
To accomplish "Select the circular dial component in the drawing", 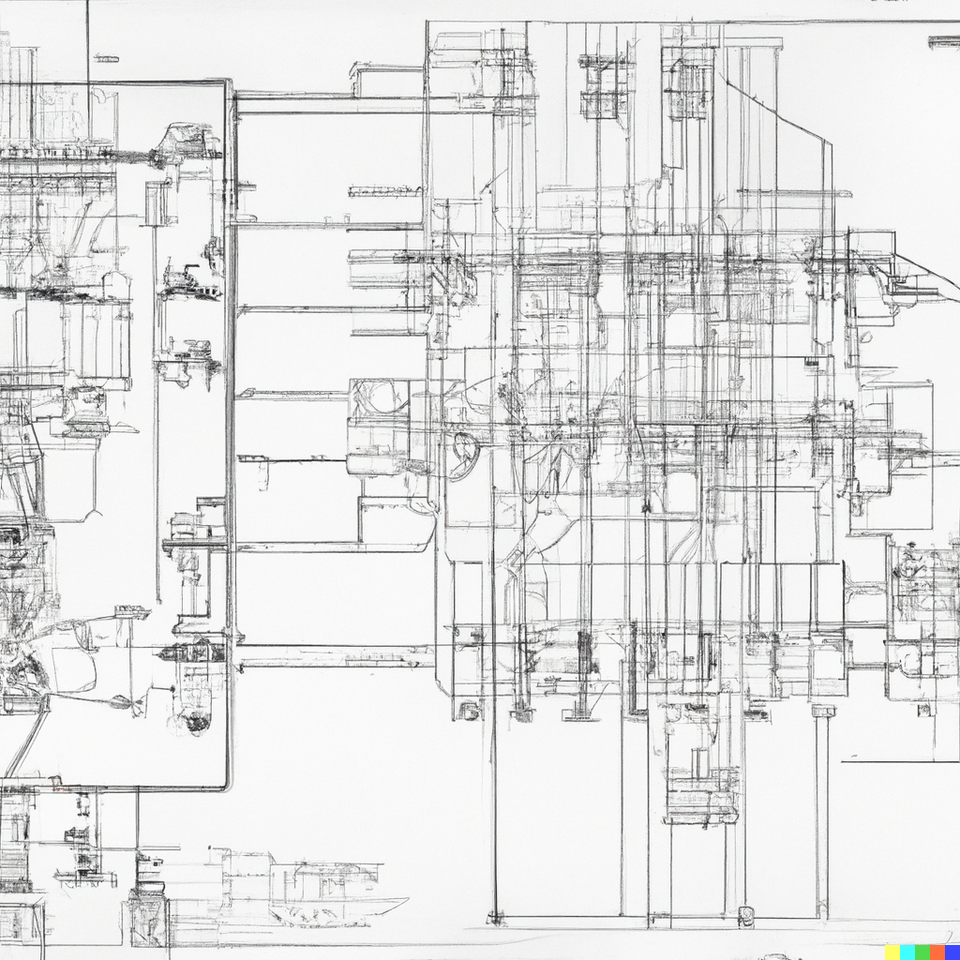I will pos(463,456).
